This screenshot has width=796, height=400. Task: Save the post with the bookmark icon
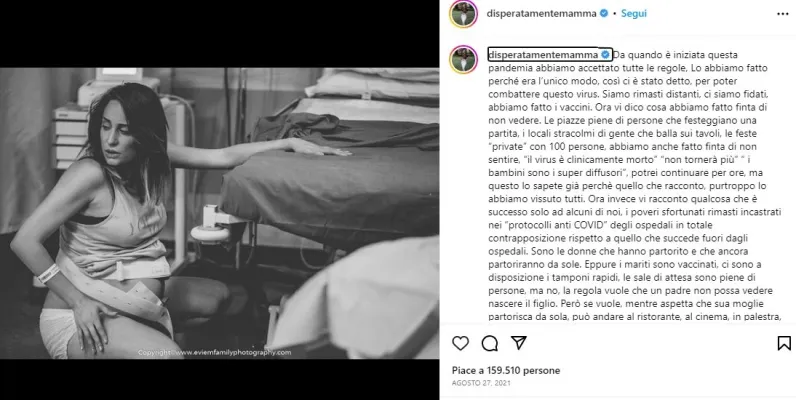click(784, 344)
